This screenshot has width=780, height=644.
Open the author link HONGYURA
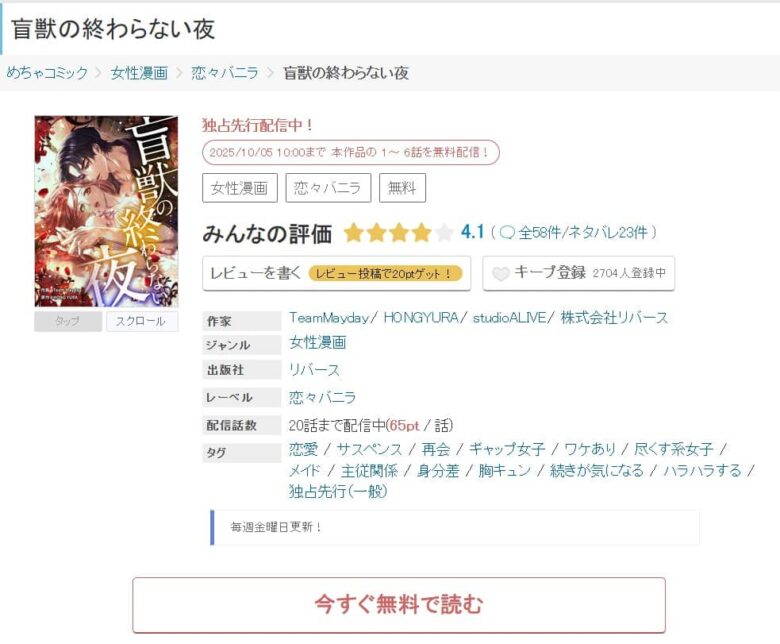pyautogui.click(x=421, y=318)
